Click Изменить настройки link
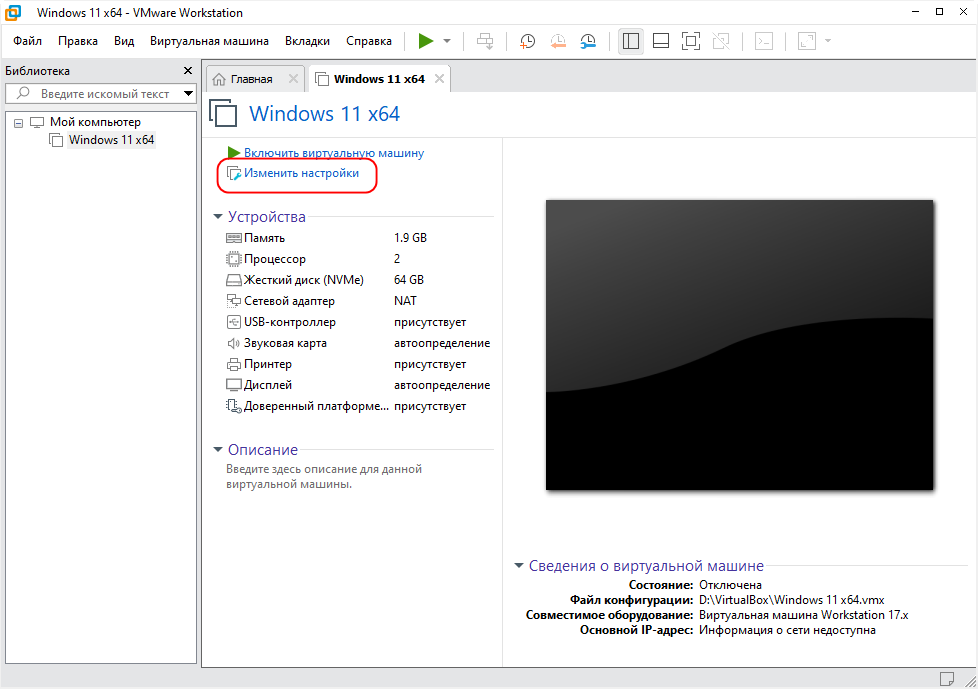The height and width of the screenshot is (689, 978). [x=301, y=173]
